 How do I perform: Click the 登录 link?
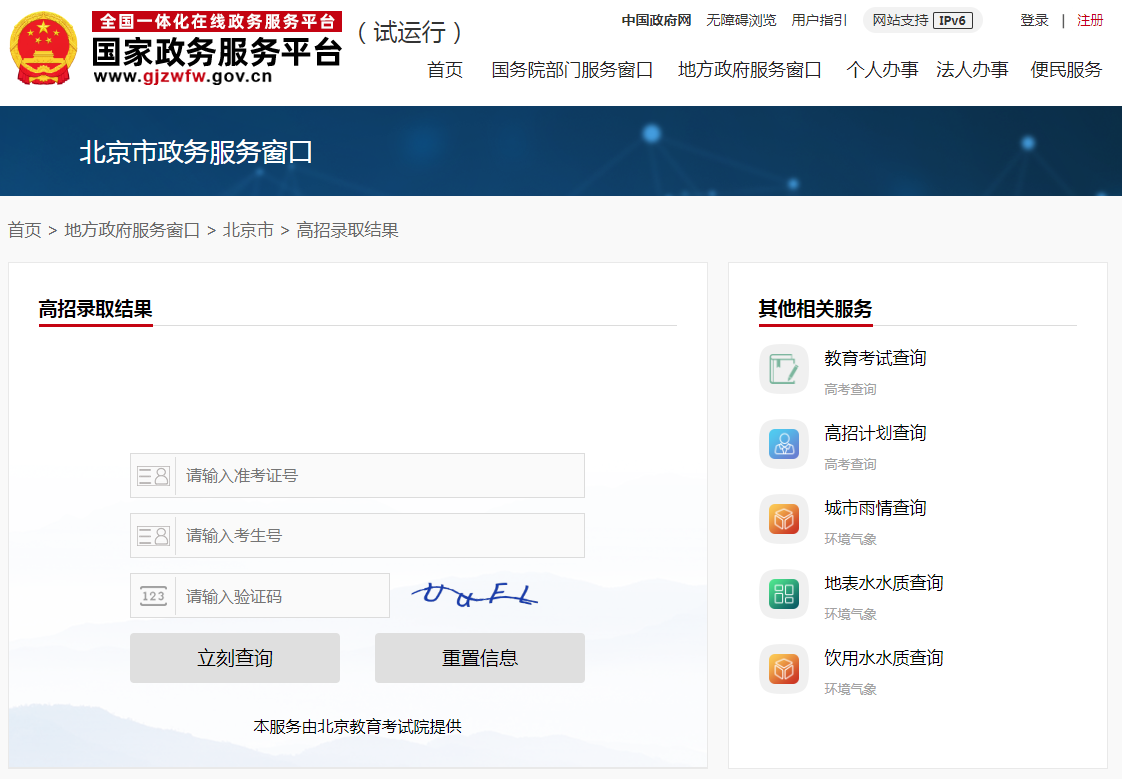coord(1034,21)
